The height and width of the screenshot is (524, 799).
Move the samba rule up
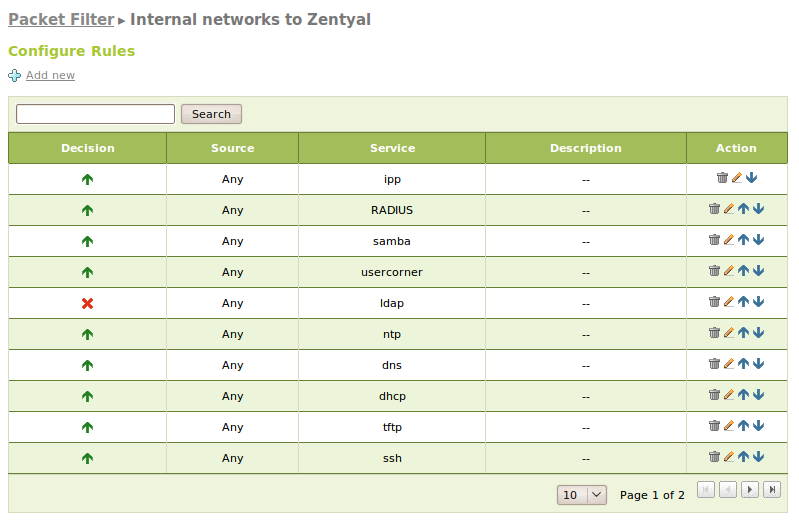(x=743, y=240)
